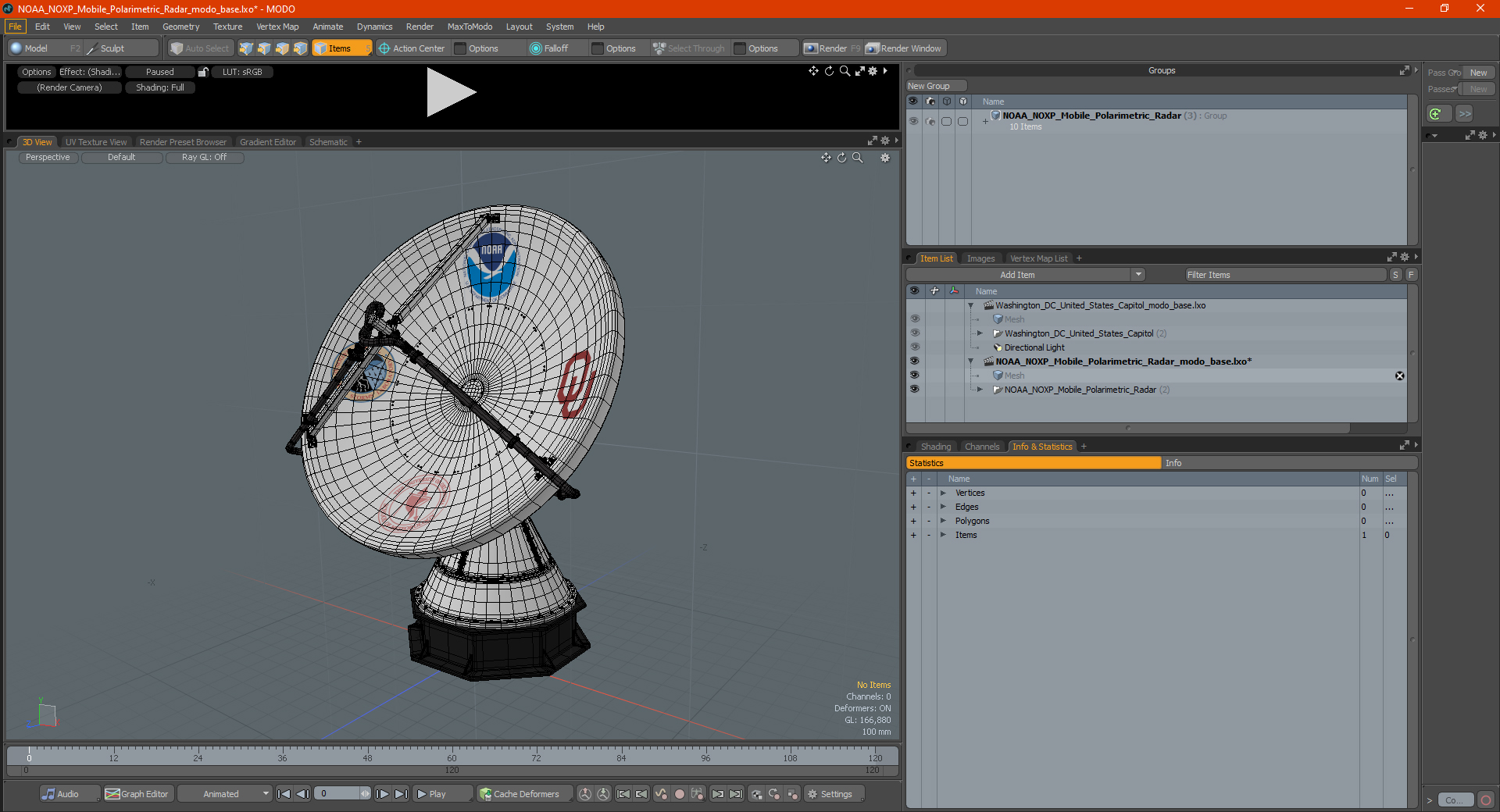Toggle visibility of NOAA group in Groups
This screenshot has height=812, width=1500.
pos(913,121)
